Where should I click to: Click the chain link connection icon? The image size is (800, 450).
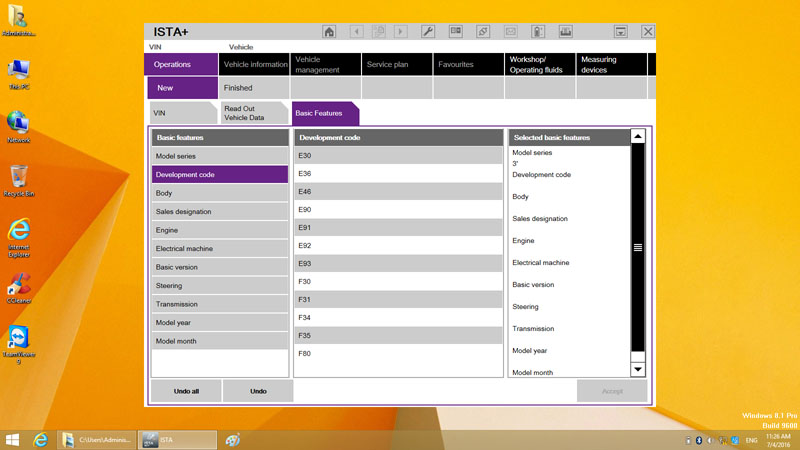click(x=483, y=32)
